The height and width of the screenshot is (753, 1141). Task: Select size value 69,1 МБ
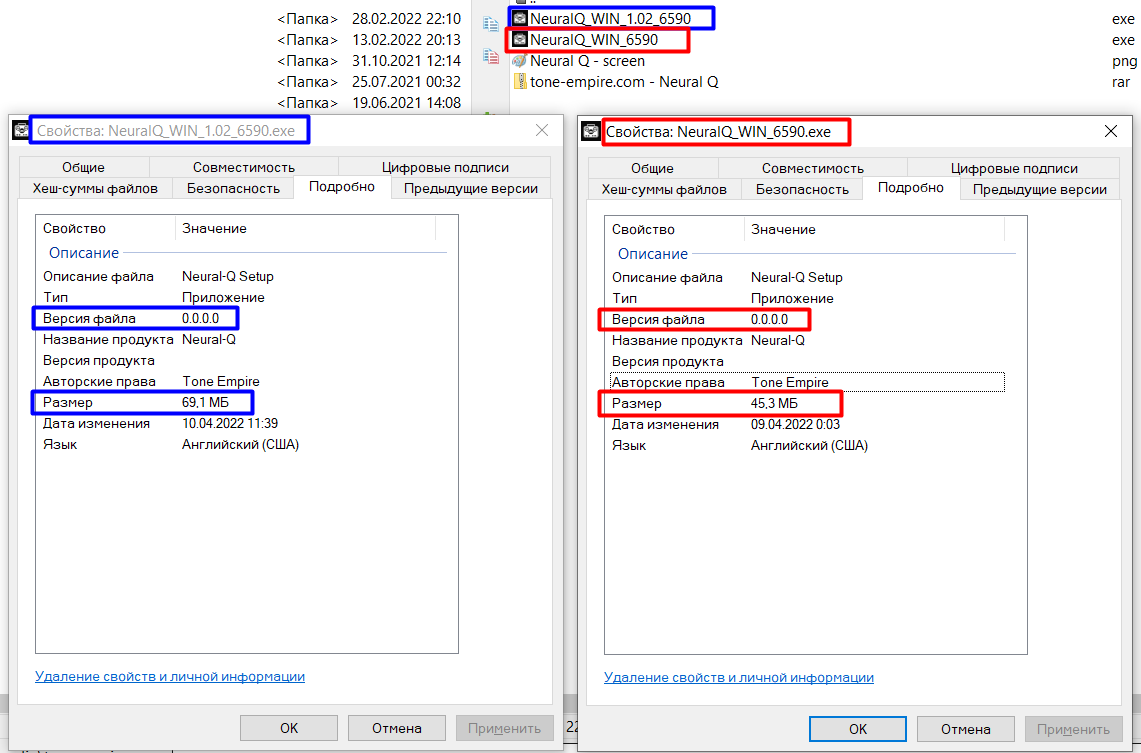(205, 402)
